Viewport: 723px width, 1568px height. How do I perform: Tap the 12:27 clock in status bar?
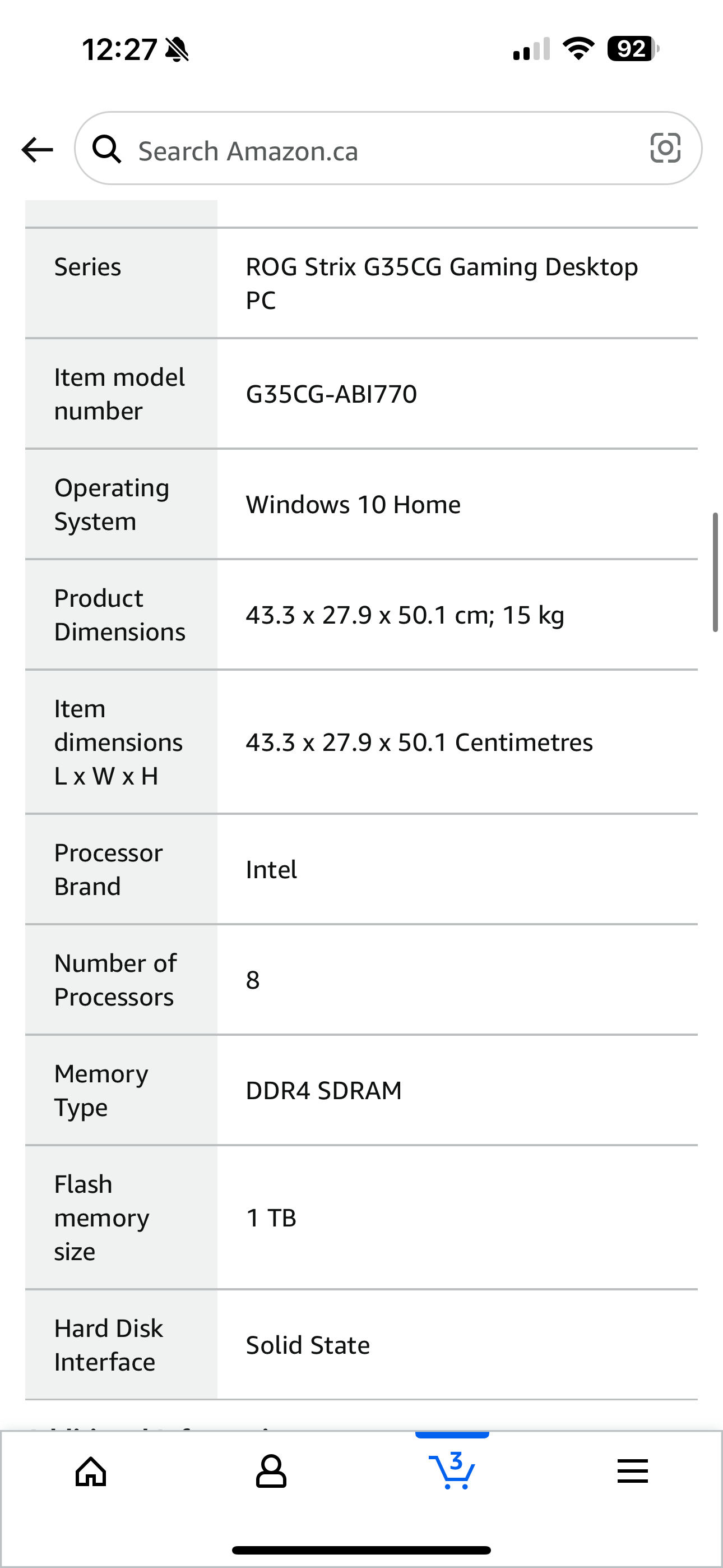click(120, 49)
